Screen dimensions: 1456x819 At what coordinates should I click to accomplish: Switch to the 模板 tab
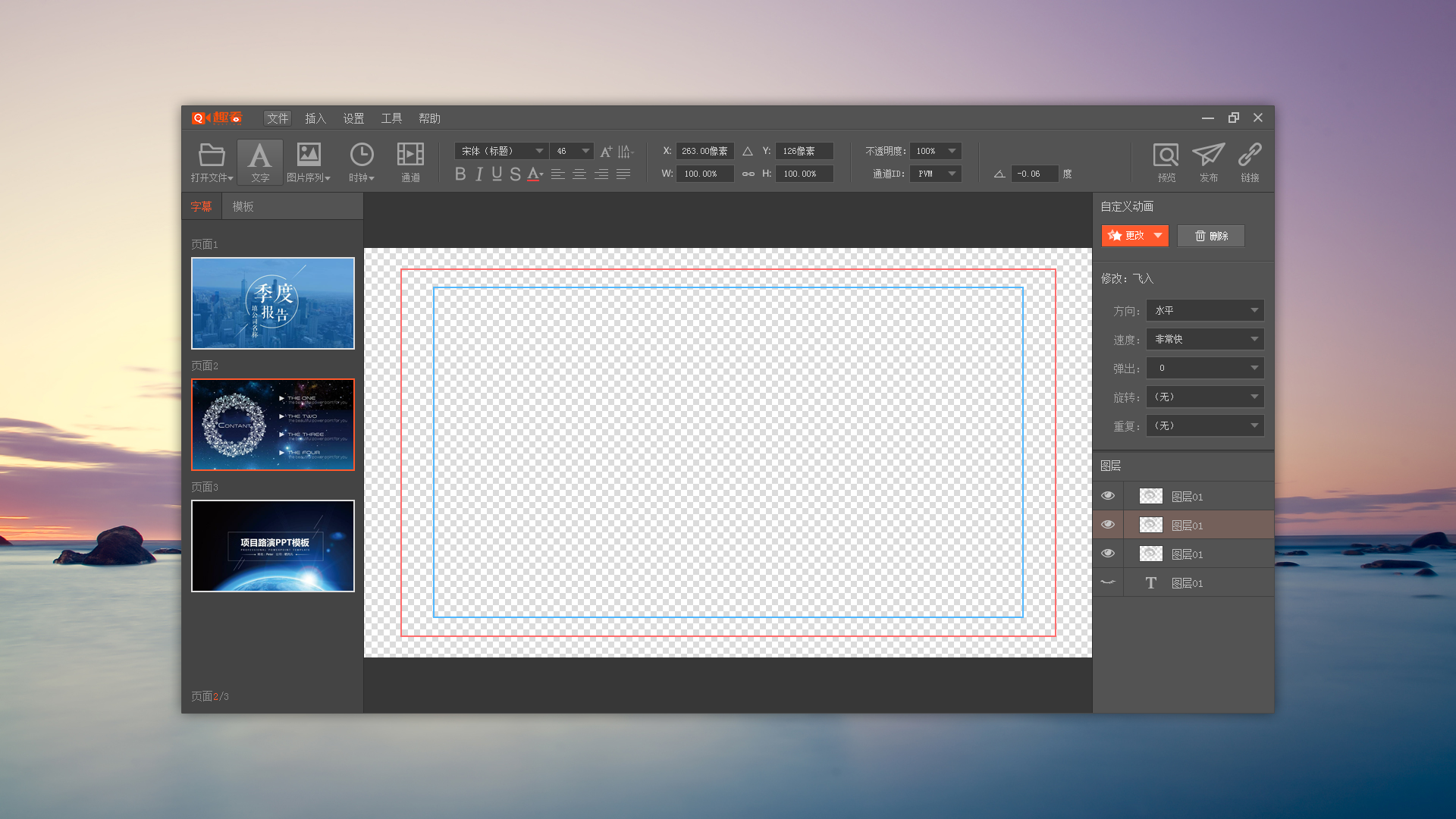[243, 206]
